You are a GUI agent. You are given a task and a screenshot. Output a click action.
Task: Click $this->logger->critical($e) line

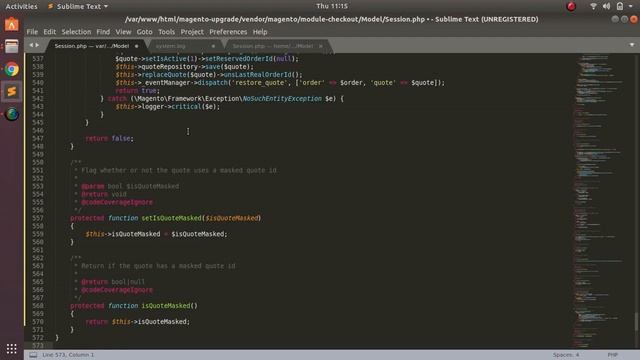[x=167, y=107]
